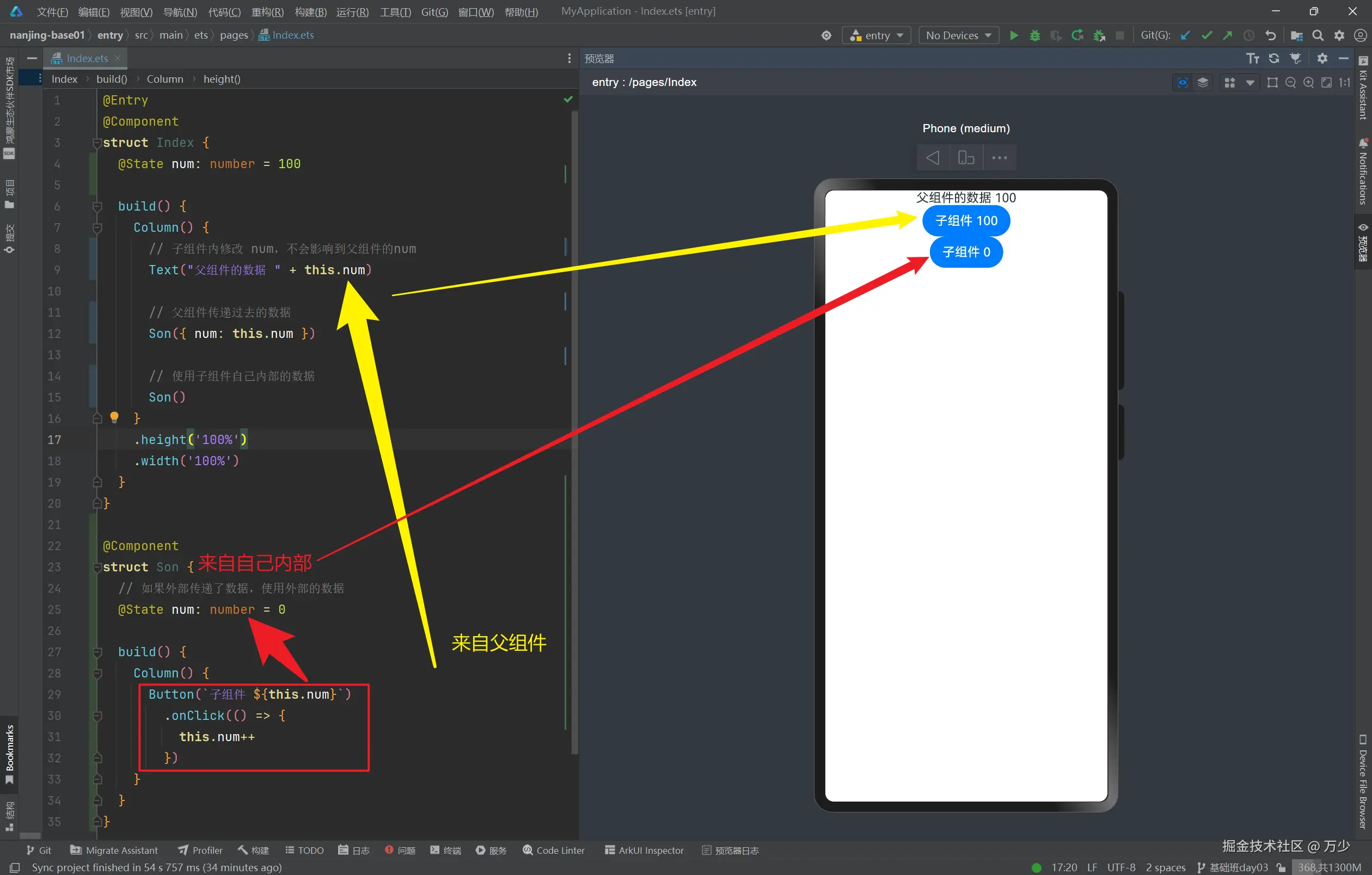Click the previewer back triangle button

coord(933,157)
